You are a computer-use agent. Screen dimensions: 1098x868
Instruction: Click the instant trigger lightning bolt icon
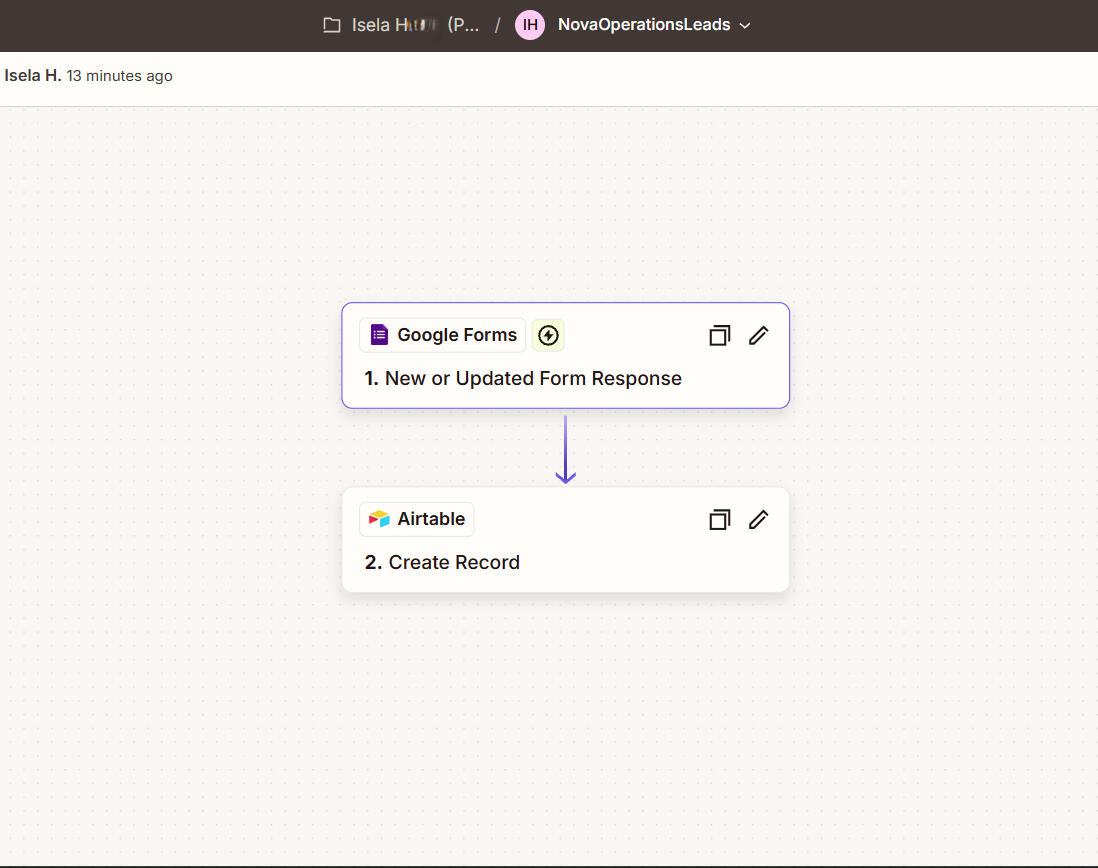(548, 335)
